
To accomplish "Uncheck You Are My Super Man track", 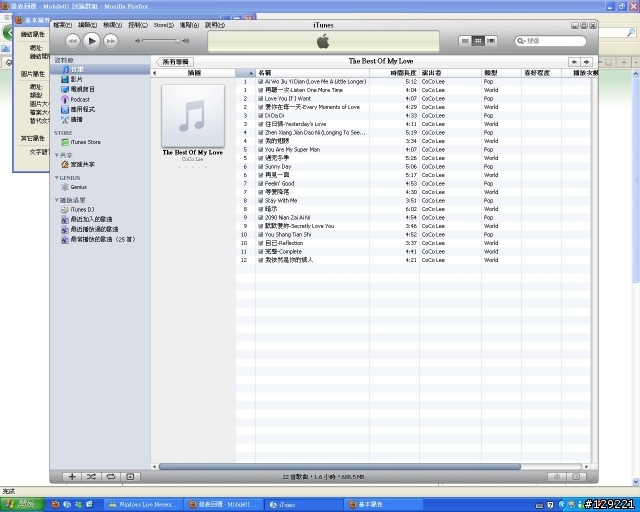I will [x=261, y=150].
